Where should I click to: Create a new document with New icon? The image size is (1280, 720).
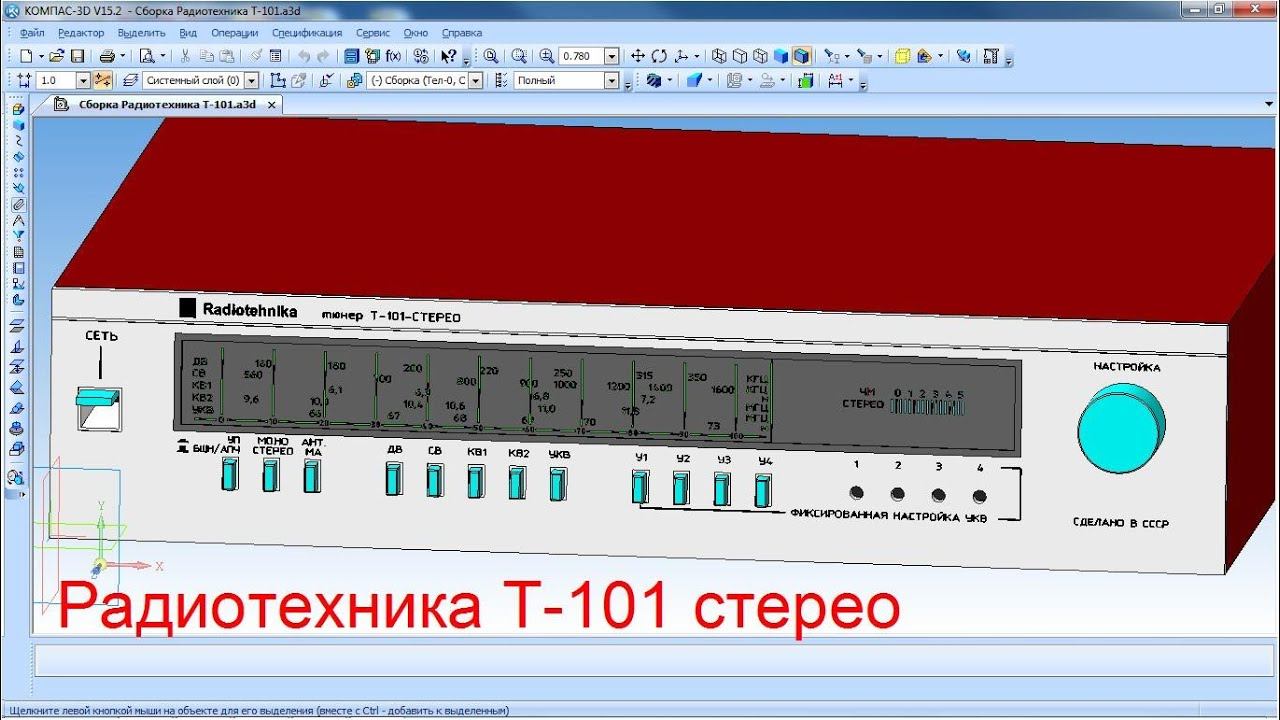(x=27, y=56)
